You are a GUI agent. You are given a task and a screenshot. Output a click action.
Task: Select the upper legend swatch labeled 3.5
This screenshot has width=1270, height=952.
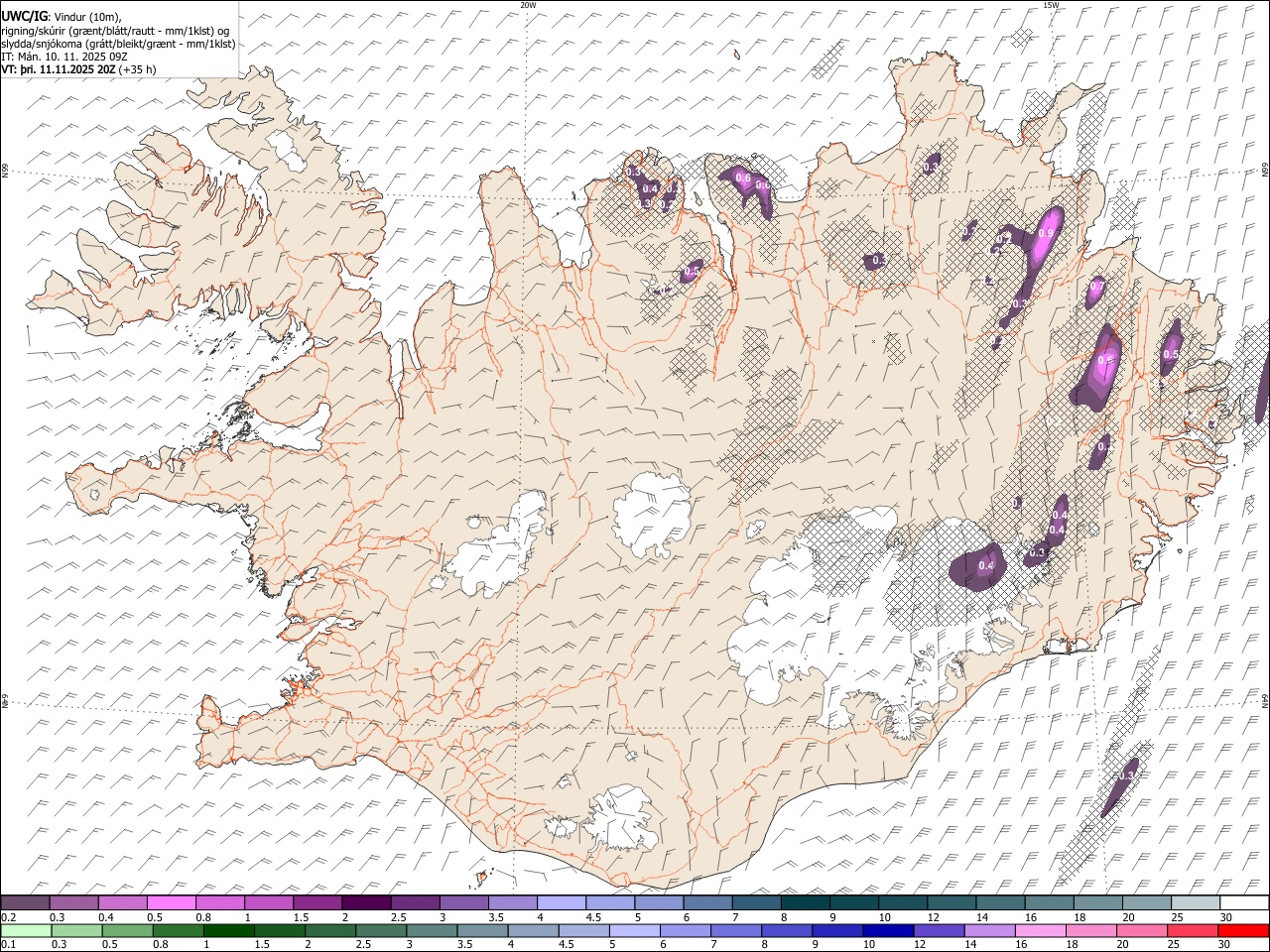pyautogui.click(x=512, y=903)
